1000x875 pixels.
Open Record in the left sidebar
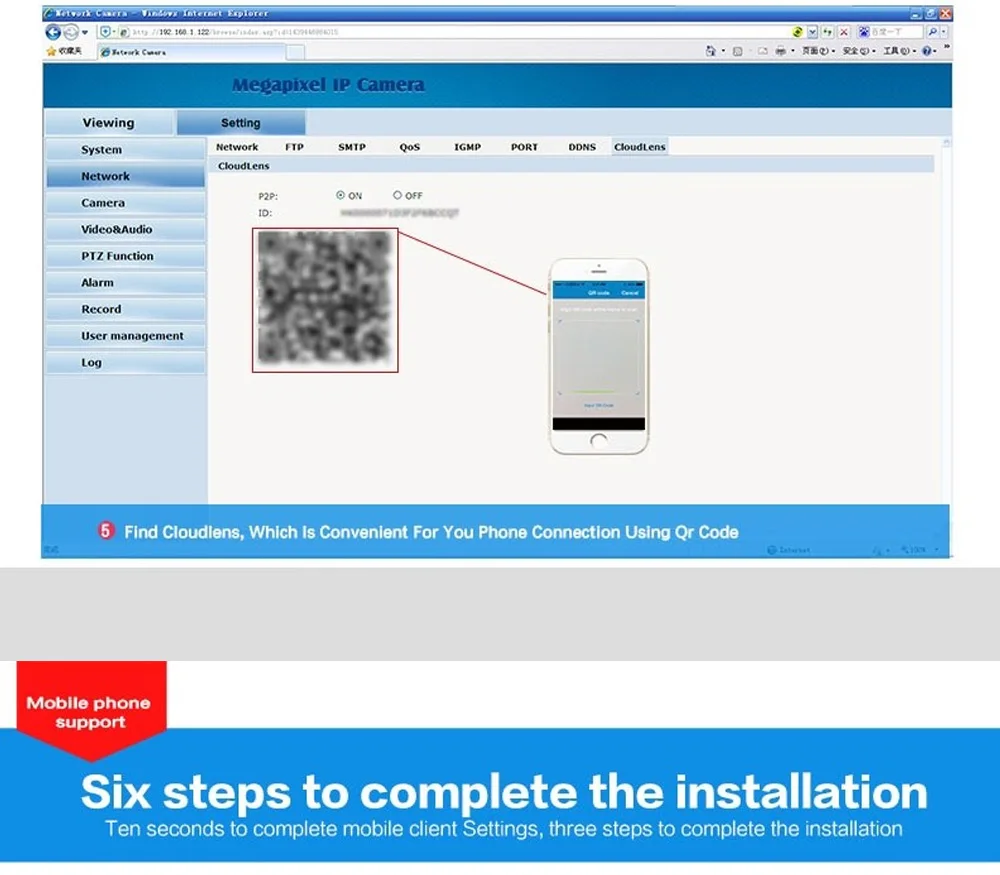click(126, 309)
